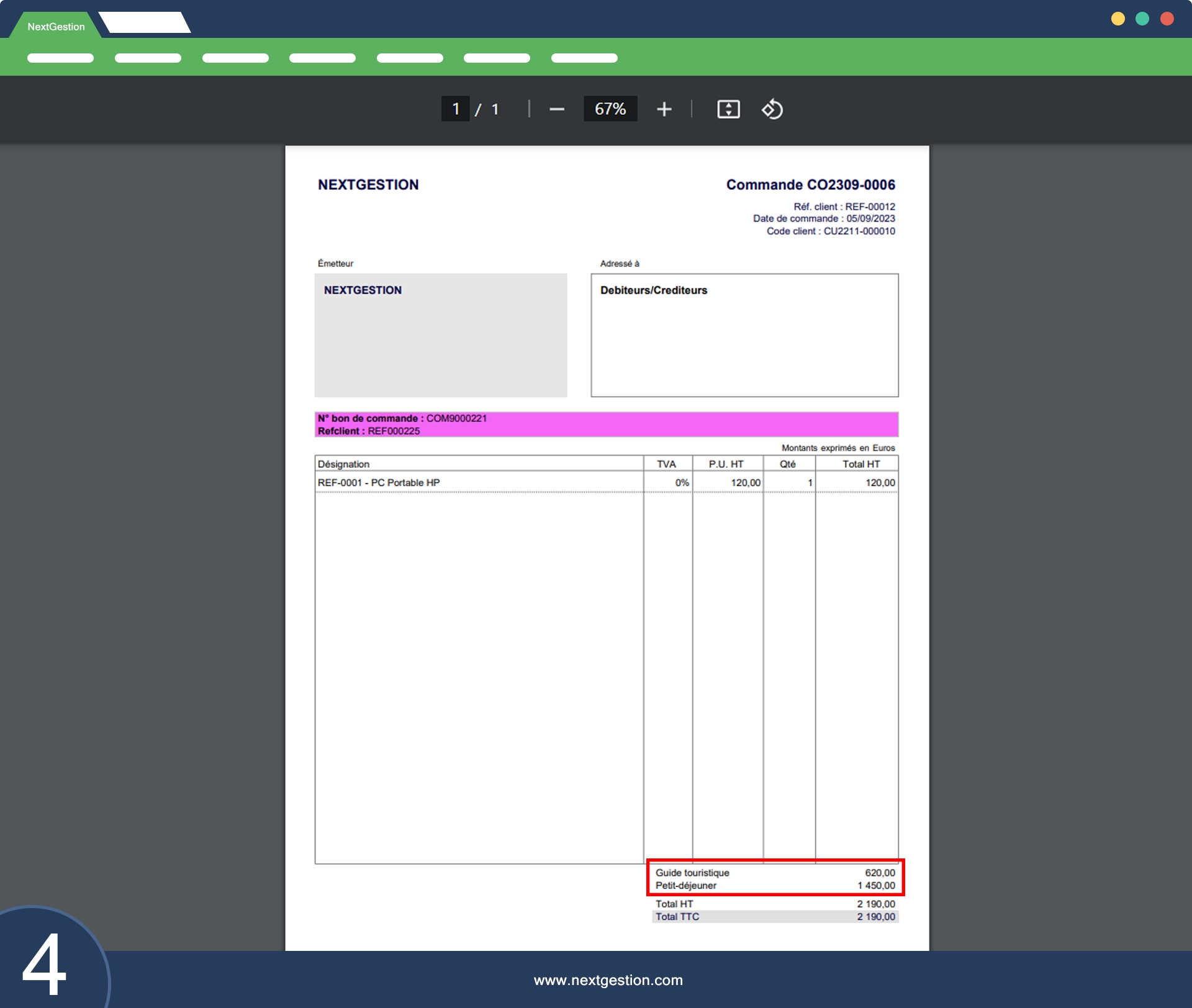Click the zoom in plus icon
1192x1008 pixels.
[664, 109]
